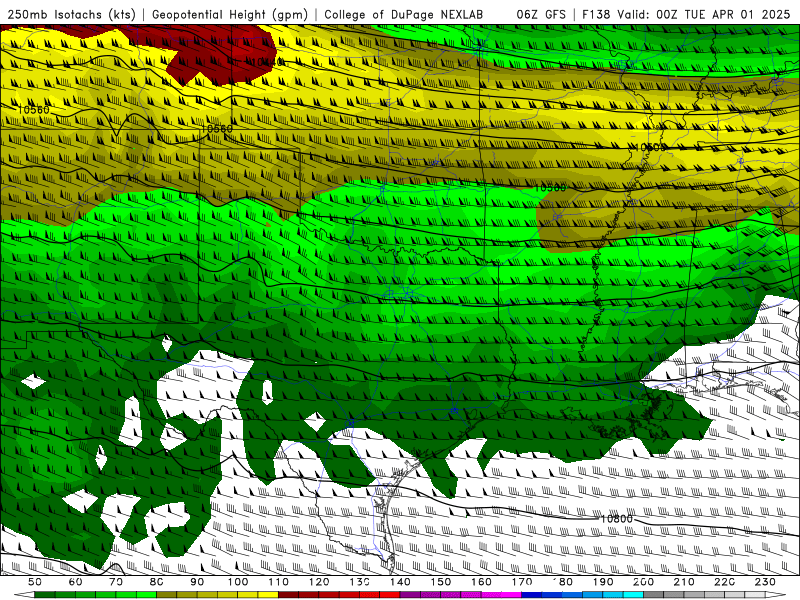The image size is (800, 600).
Task: Click the 'F138 Valid: 00Z TUE APR 01 2025' text
Action: click(x=686, y=15)
